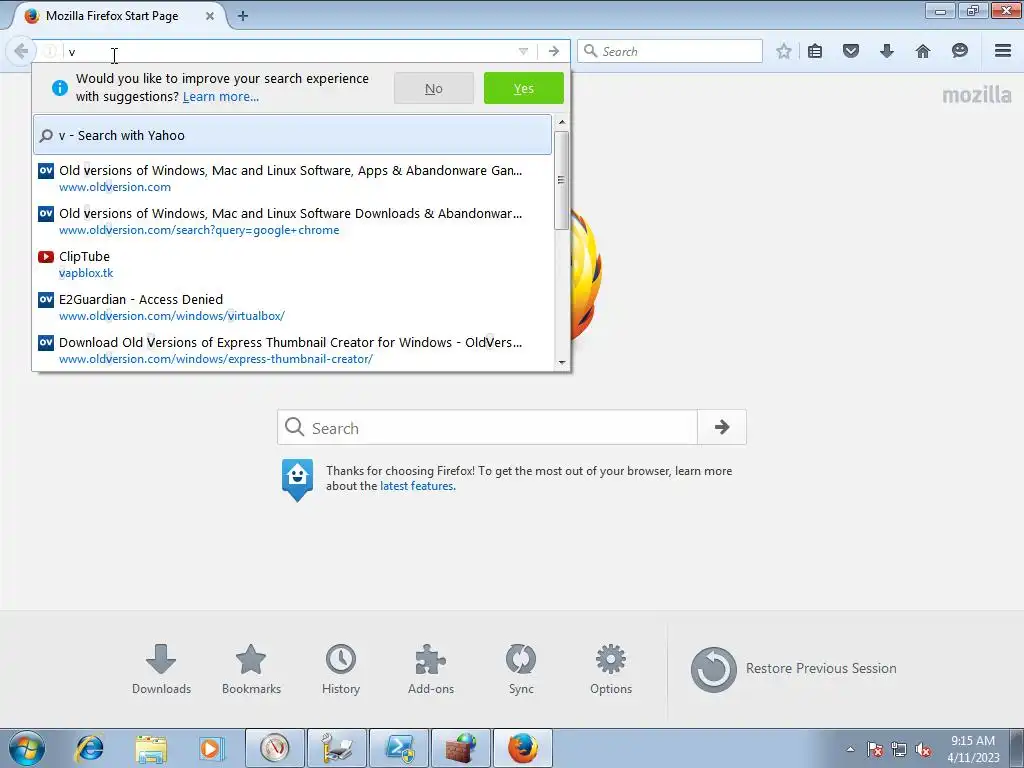The width and height of the screenshot is (1024, 768).
Task: Open the Downloads arrow in the toolbar
Action: [886, 51]
